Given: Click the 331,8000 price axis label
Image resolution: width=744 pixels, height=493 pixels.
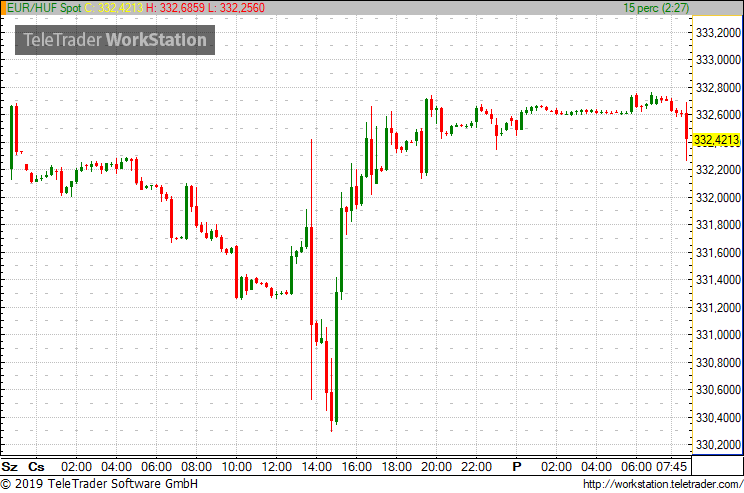Looking at the screenshot, I should (718, 225).
